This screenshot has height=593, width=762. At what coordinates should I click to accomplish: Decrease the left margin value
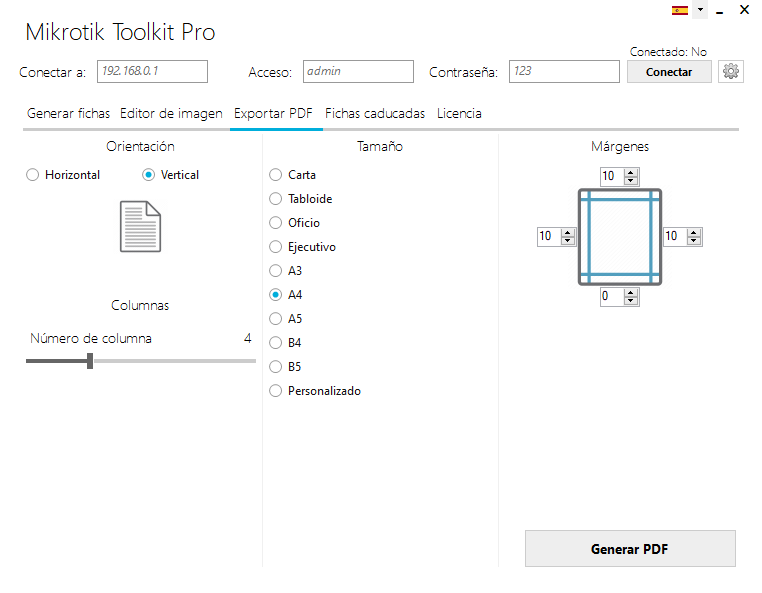point(567,241)
